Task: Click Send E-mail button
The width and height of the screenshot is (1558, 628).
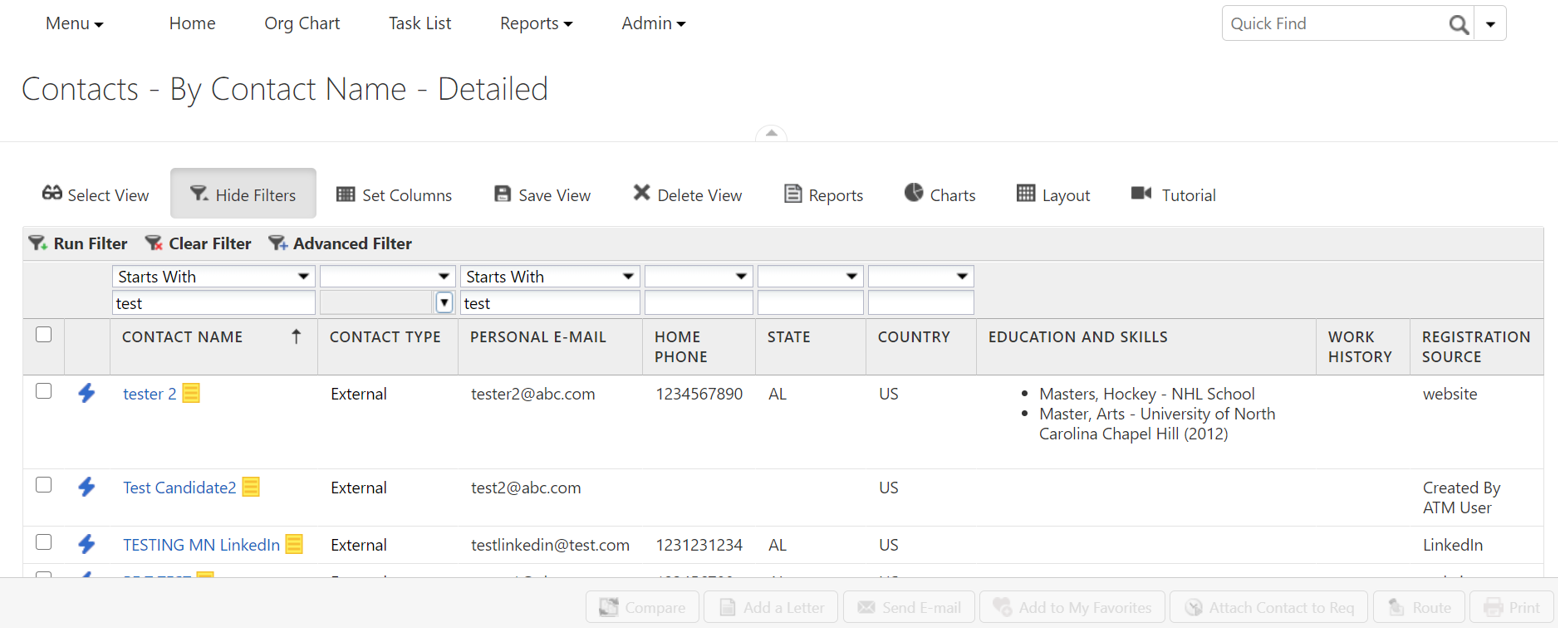Action: coord(909,607)
